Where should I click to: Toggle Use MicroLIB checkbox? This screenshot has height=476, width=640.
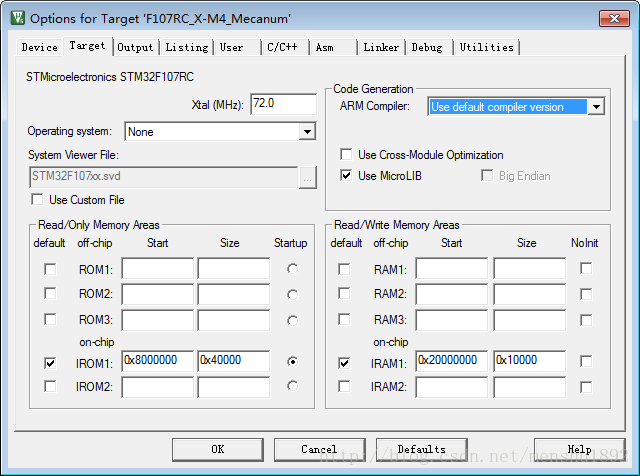pos(346,176)
